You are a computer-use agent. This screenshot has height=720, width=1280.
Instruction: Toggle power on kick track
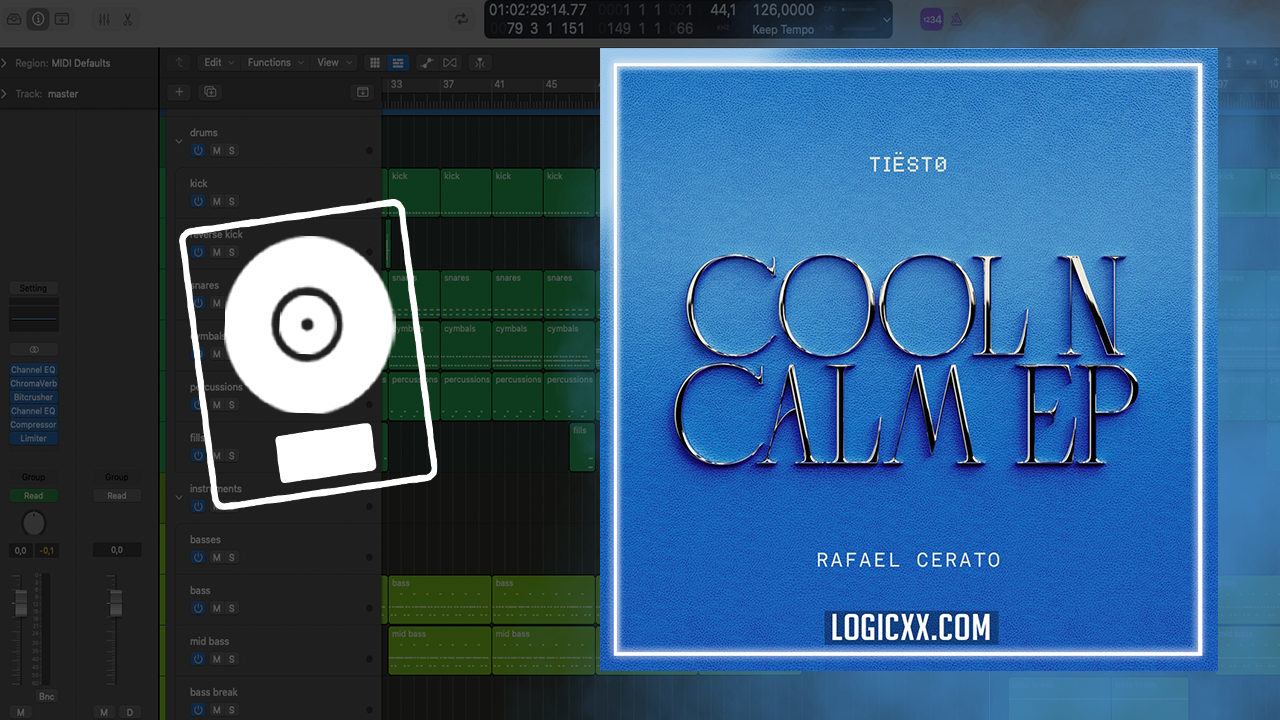click(198, 201)
